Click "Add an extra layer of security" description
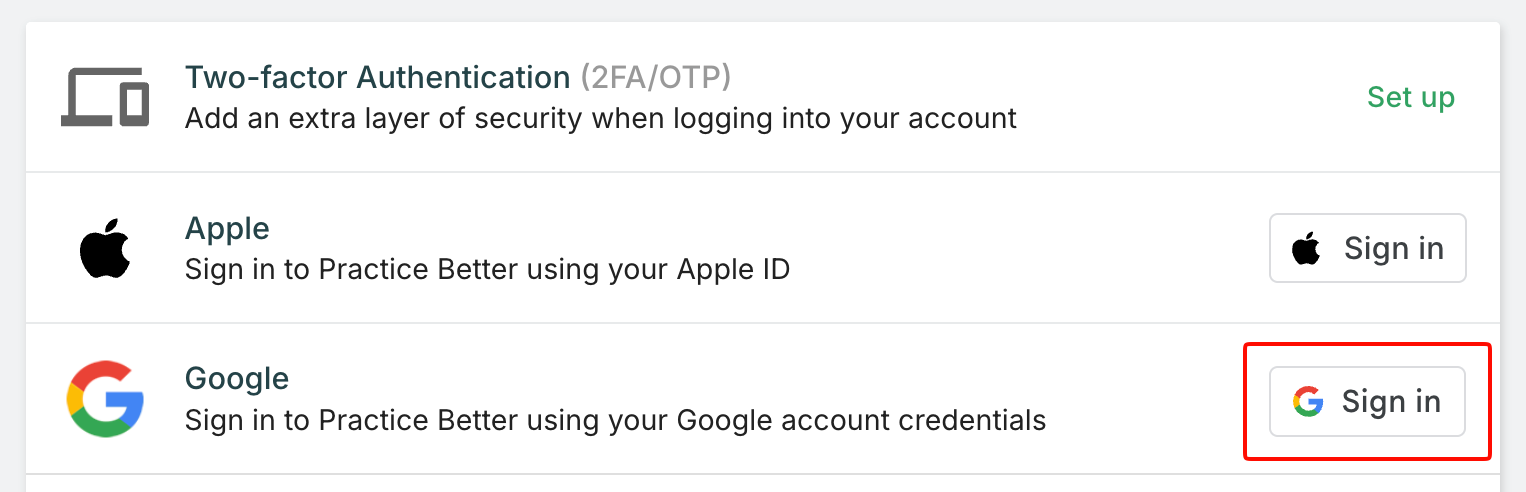 coord(600,119)
